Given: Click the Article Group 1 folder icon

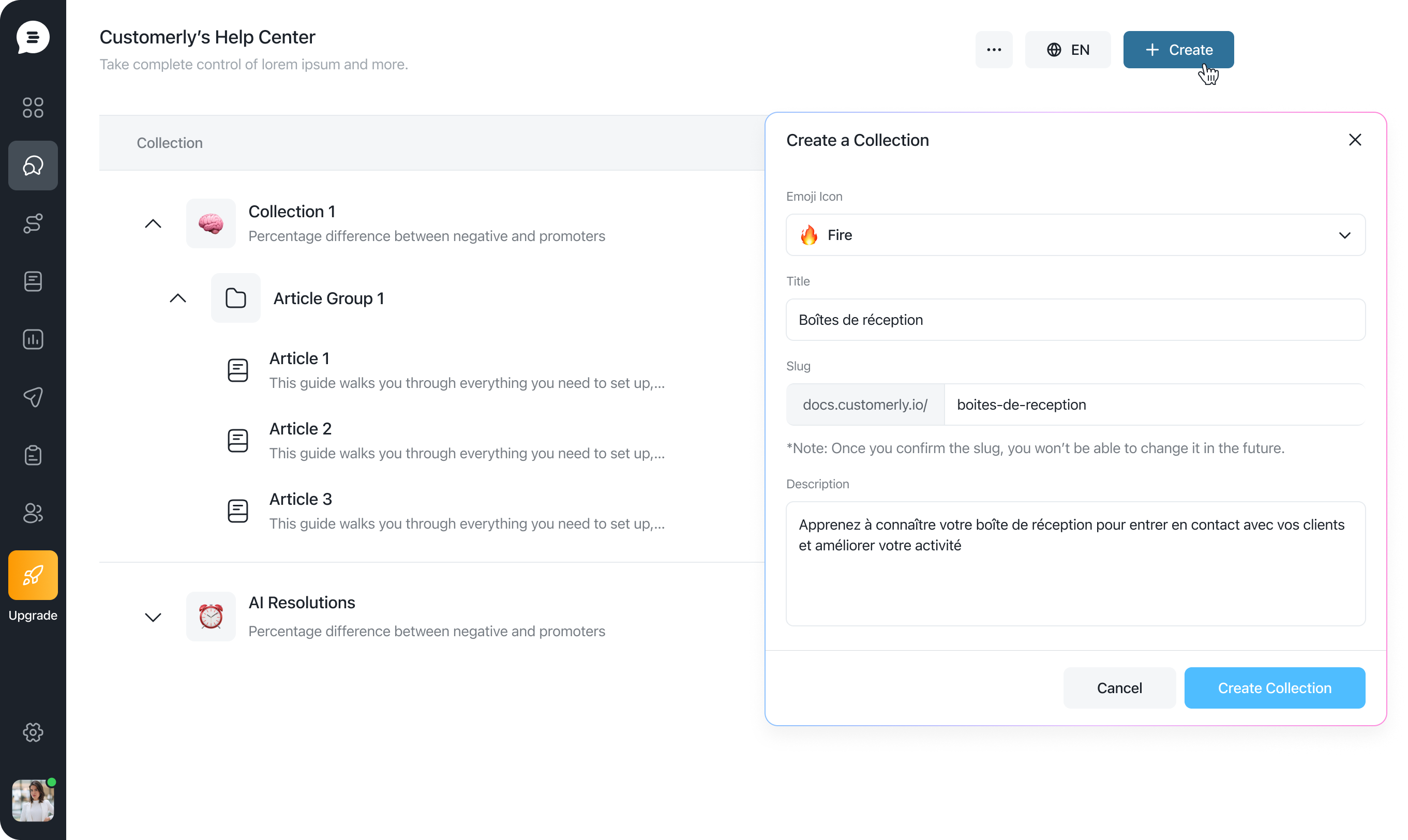Looking at the screenshot, I should coord(235,298).
